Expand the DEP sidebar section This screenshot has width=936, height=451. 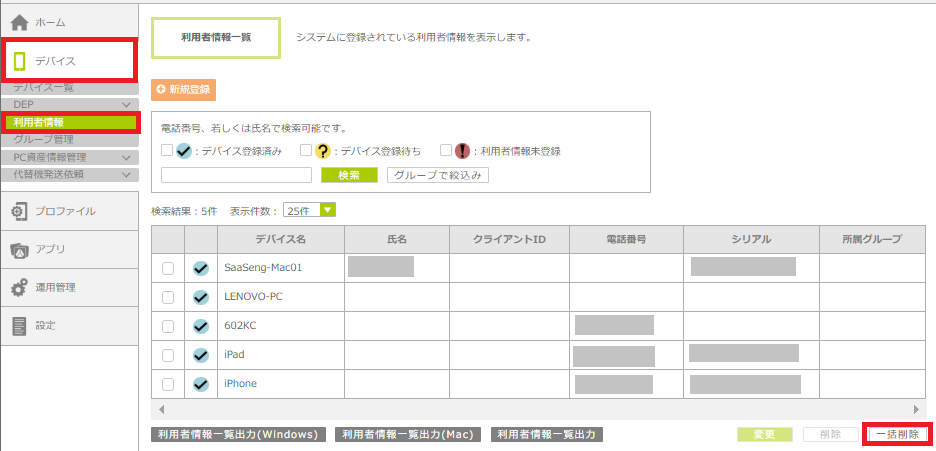(x=126, y=104)
